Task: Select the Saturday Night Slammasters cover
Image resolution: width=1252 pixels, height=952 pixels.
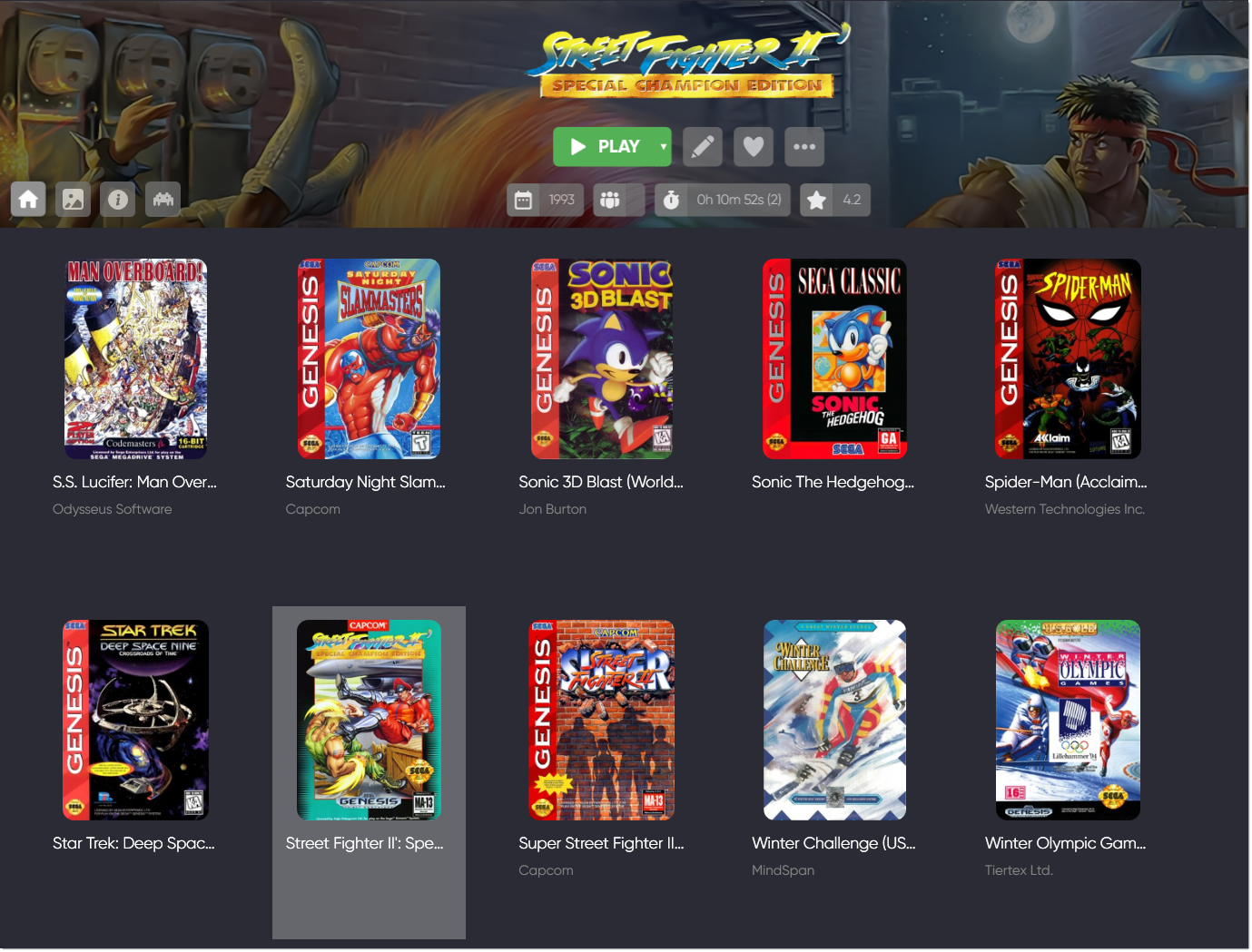Action: (x=369, y=359)
